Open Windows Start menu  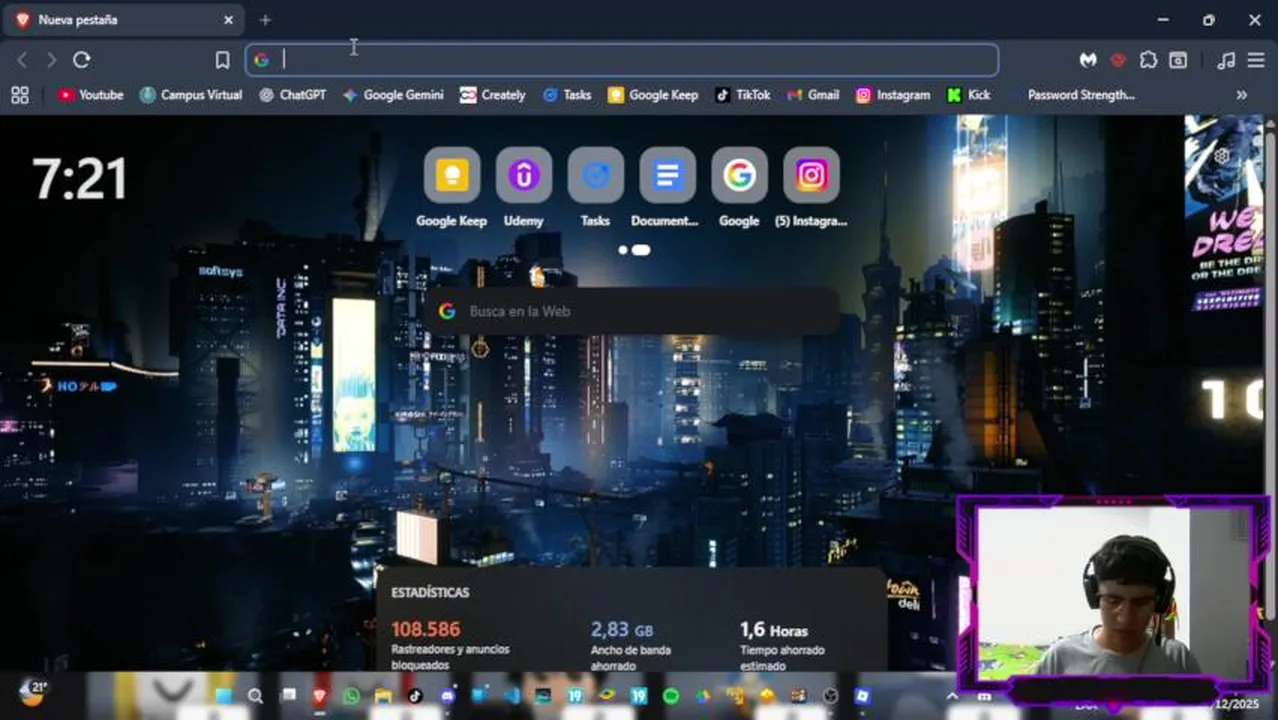223,696
